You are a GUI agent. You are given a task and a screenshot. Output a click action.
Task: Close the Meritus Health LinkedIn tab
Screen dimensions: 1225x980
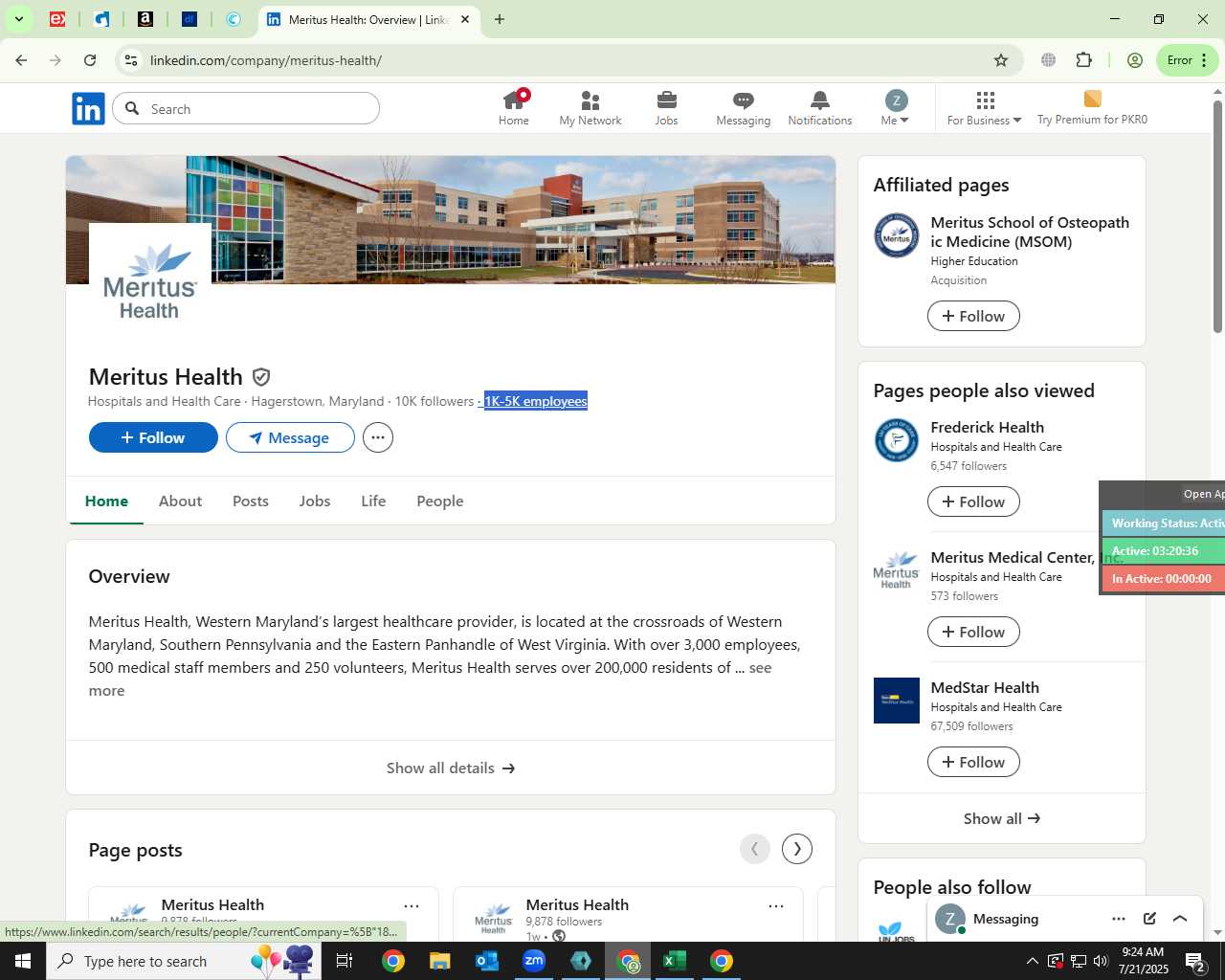(x=465, y=19)
